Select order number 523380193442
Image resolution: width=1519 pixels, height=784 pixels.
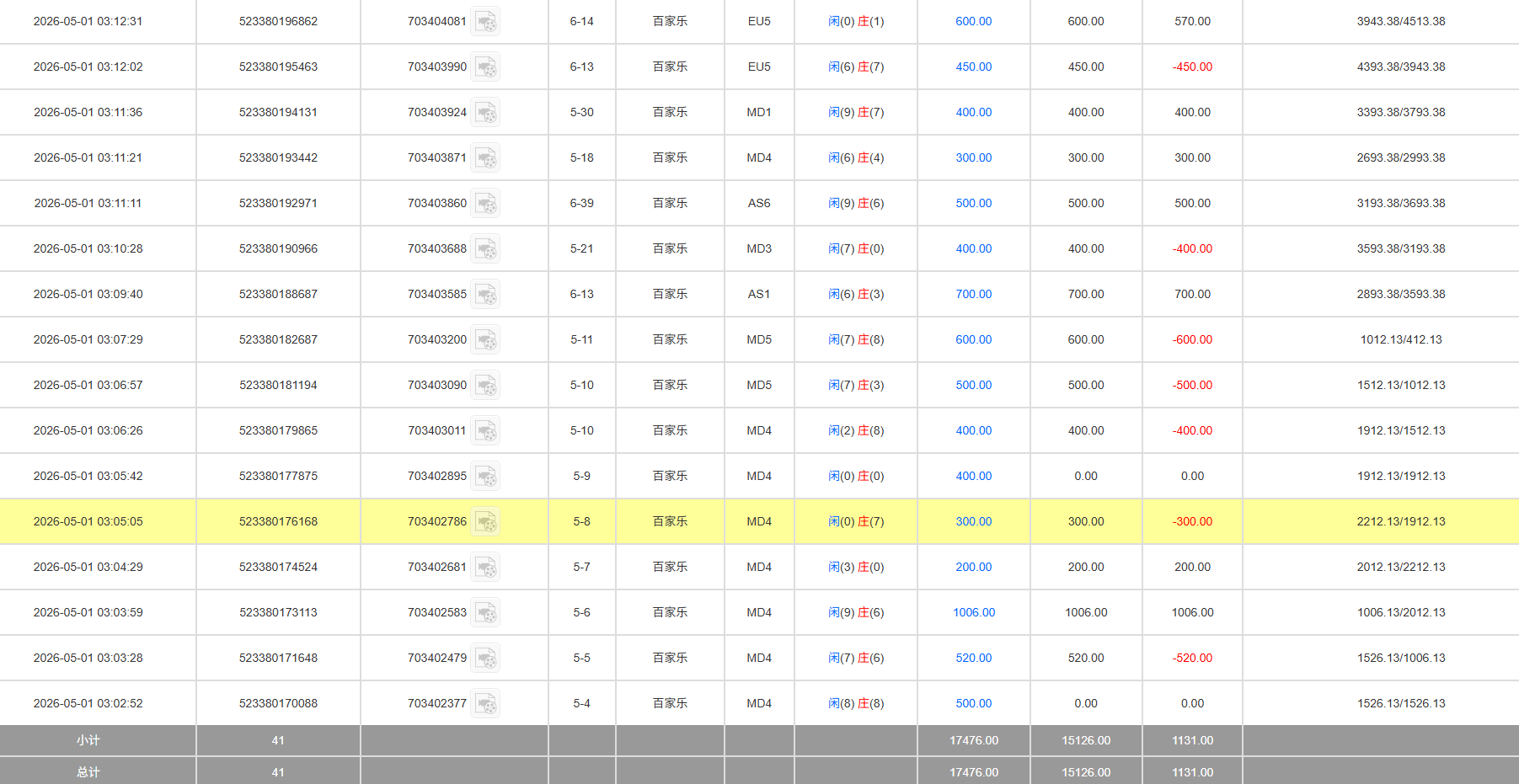coord(278,157)
